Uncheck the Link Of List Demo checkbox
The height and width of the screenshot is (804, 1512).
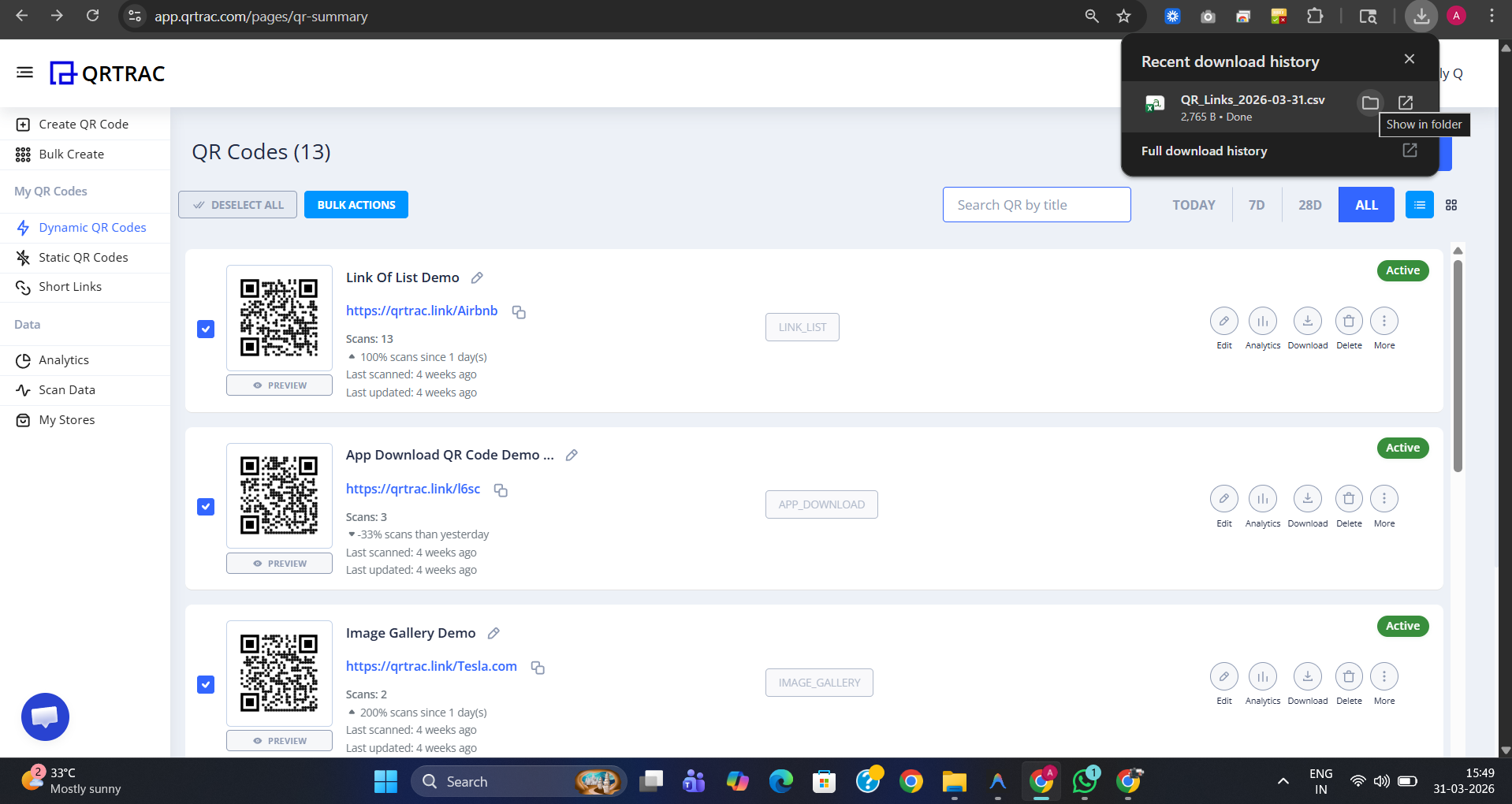click(205, 329)
